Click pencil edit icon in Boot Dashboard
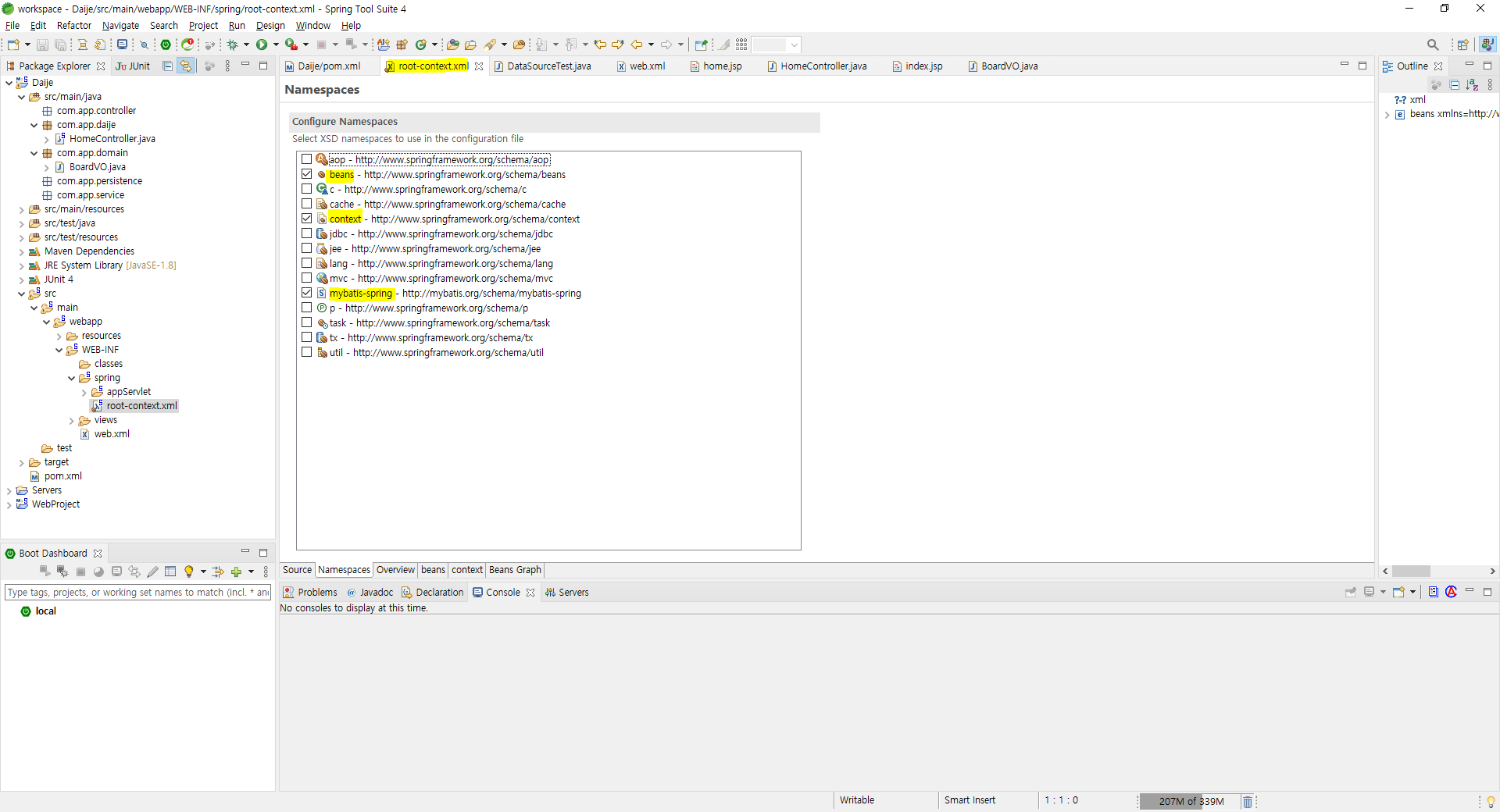Screen dimensions: 1500x812 click(x=152, y=572)
